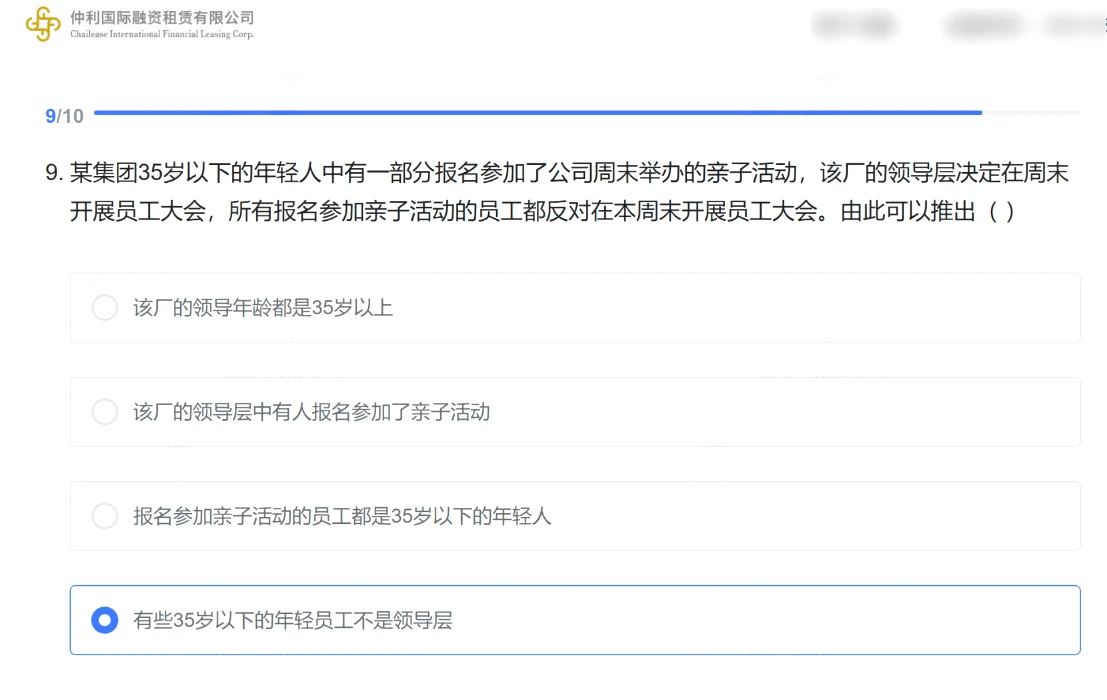Image resolution: width=1107 pixels, height=700 pixels.
Task: Click the option text 该厂的领导年龄都是35岁以上
Action: click(x=263, y=308)
